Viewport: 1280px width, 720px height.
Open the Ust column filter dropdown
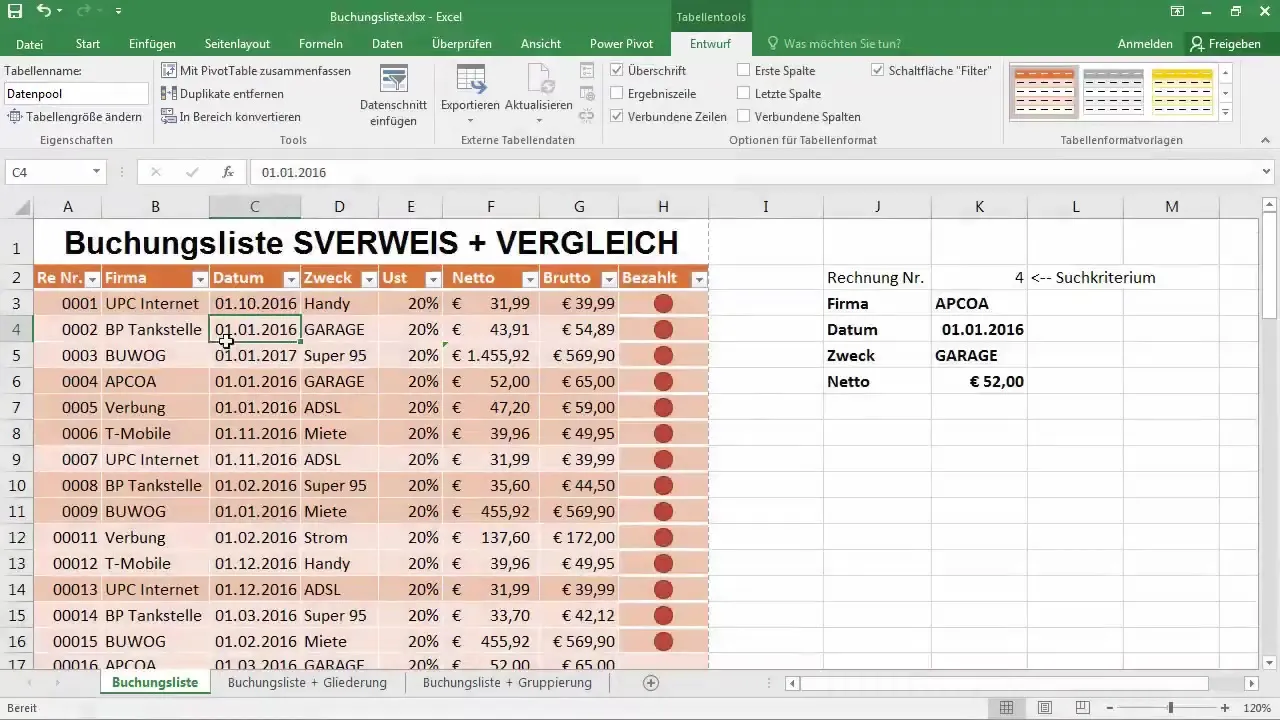pyautogui.click(x=433, y=280)
